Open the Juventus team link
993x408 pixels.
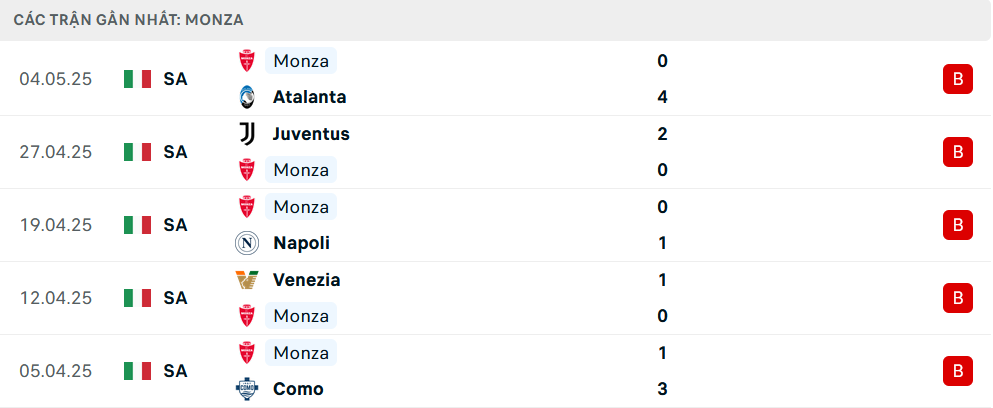pos(311,134)
